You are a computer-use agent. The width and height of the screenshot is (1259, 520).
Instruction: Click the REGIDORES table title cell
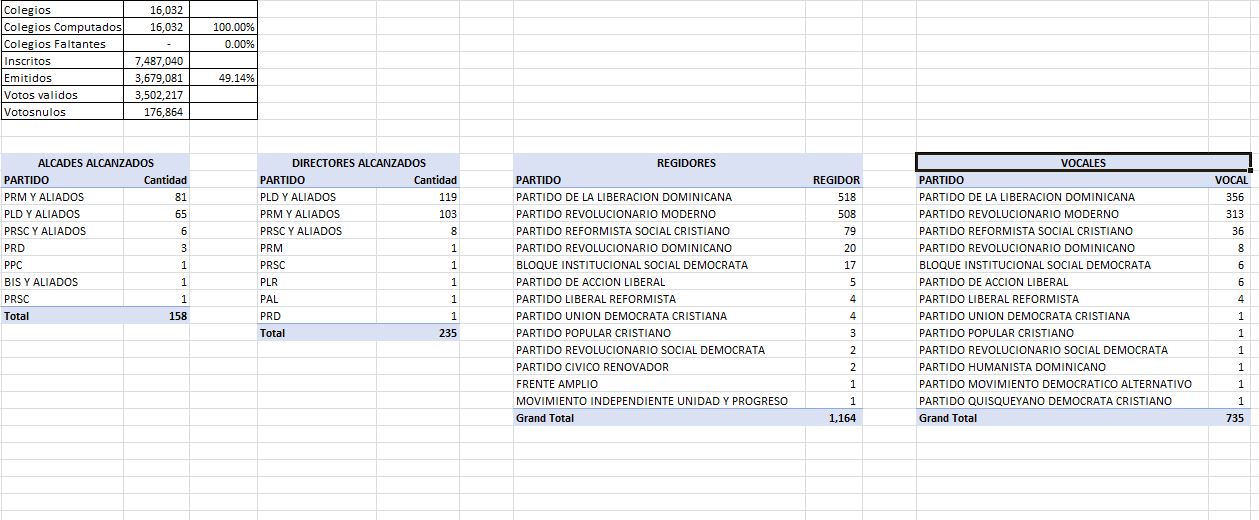(686, 162)
